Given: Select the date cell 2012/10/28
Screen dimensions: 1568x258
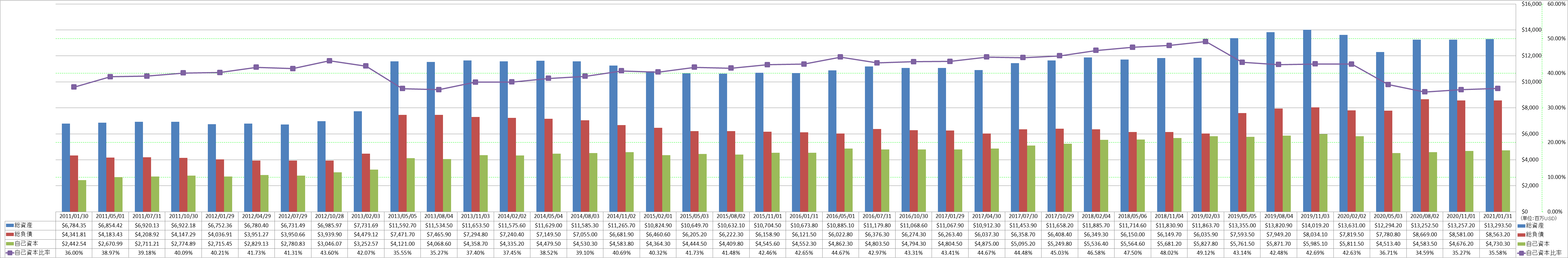Looking at the screenshot, I should pyautogui.click(x=329, y=216).
